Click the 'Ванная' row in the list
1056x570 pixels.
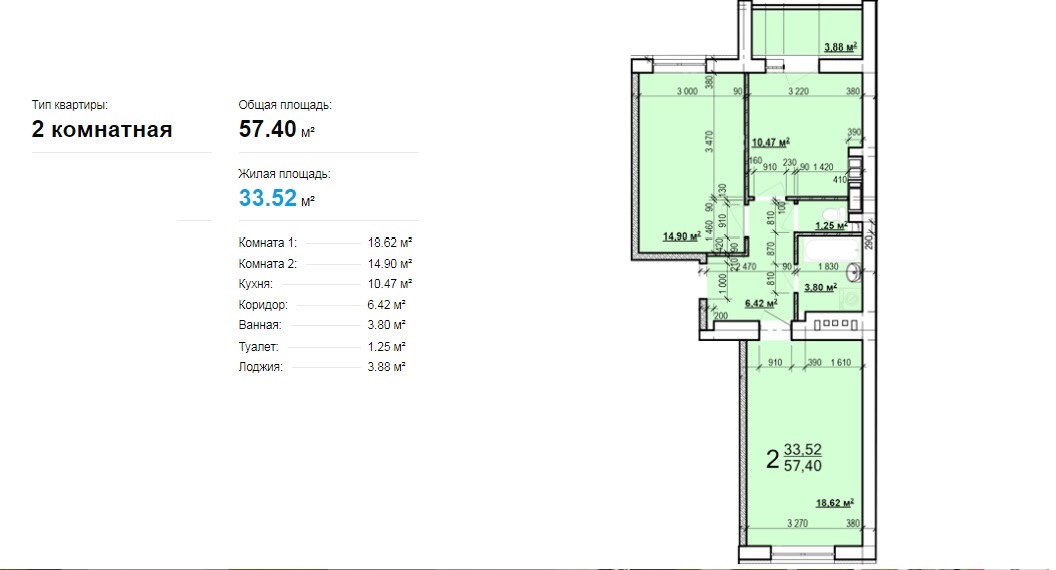point(325,325)
